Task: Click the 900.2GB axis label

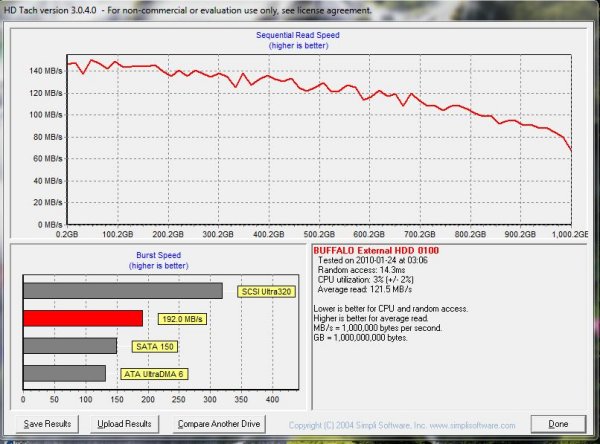Action: pyautogui.click(x=520, y=234)
